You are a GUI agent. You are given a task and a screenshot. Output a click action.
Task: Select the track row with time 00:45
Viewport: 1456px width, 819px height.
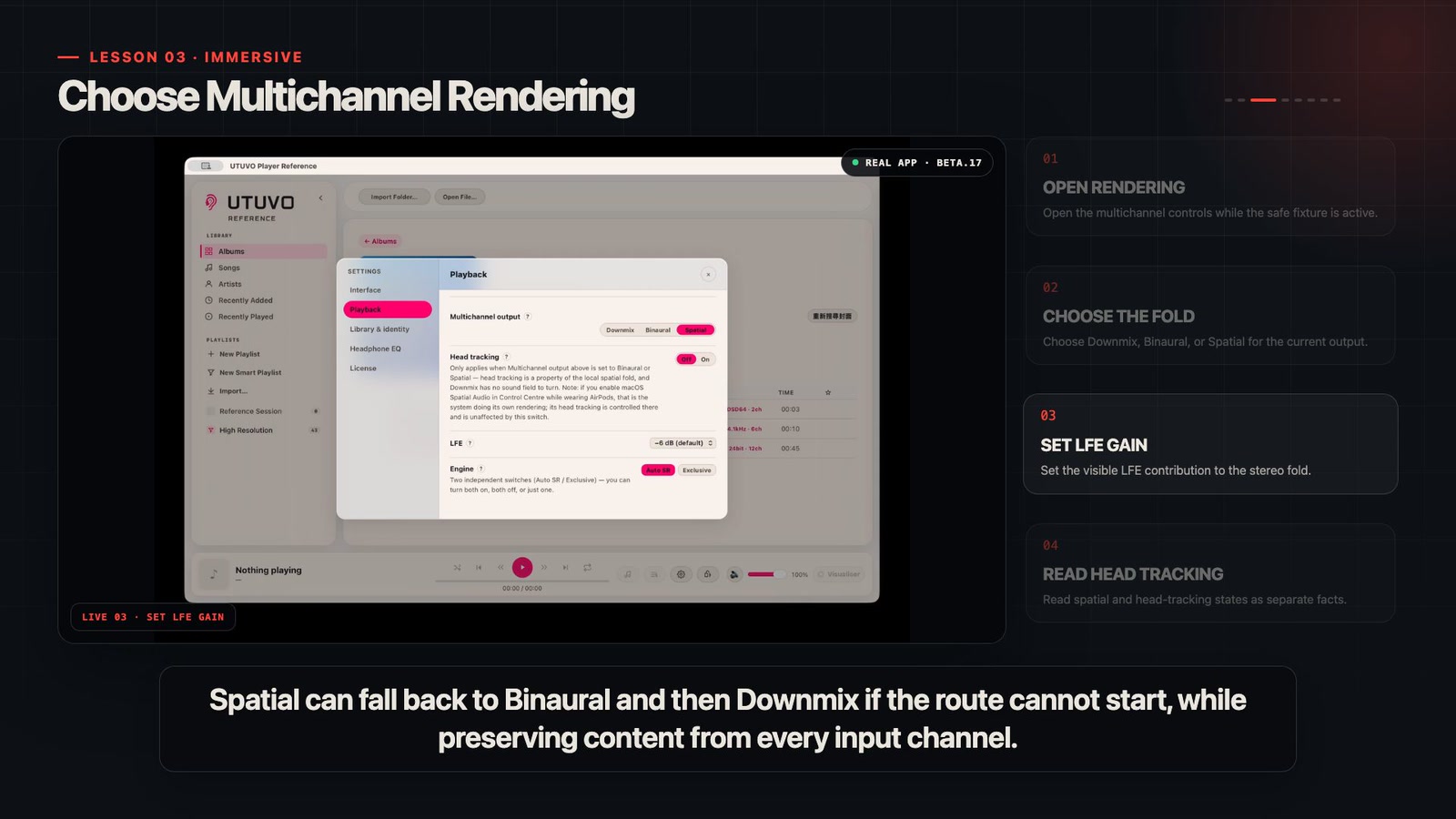coord(792,449)
